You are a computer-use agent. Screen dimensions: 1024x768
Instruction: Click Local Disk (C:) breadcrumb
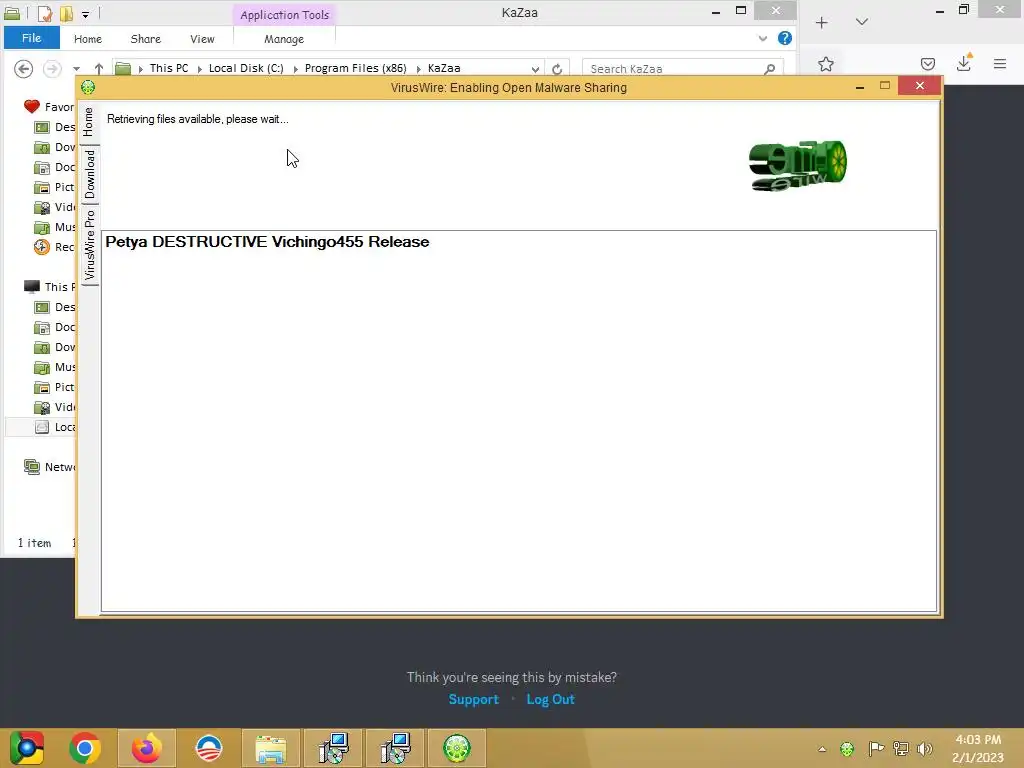coord(246,68)
